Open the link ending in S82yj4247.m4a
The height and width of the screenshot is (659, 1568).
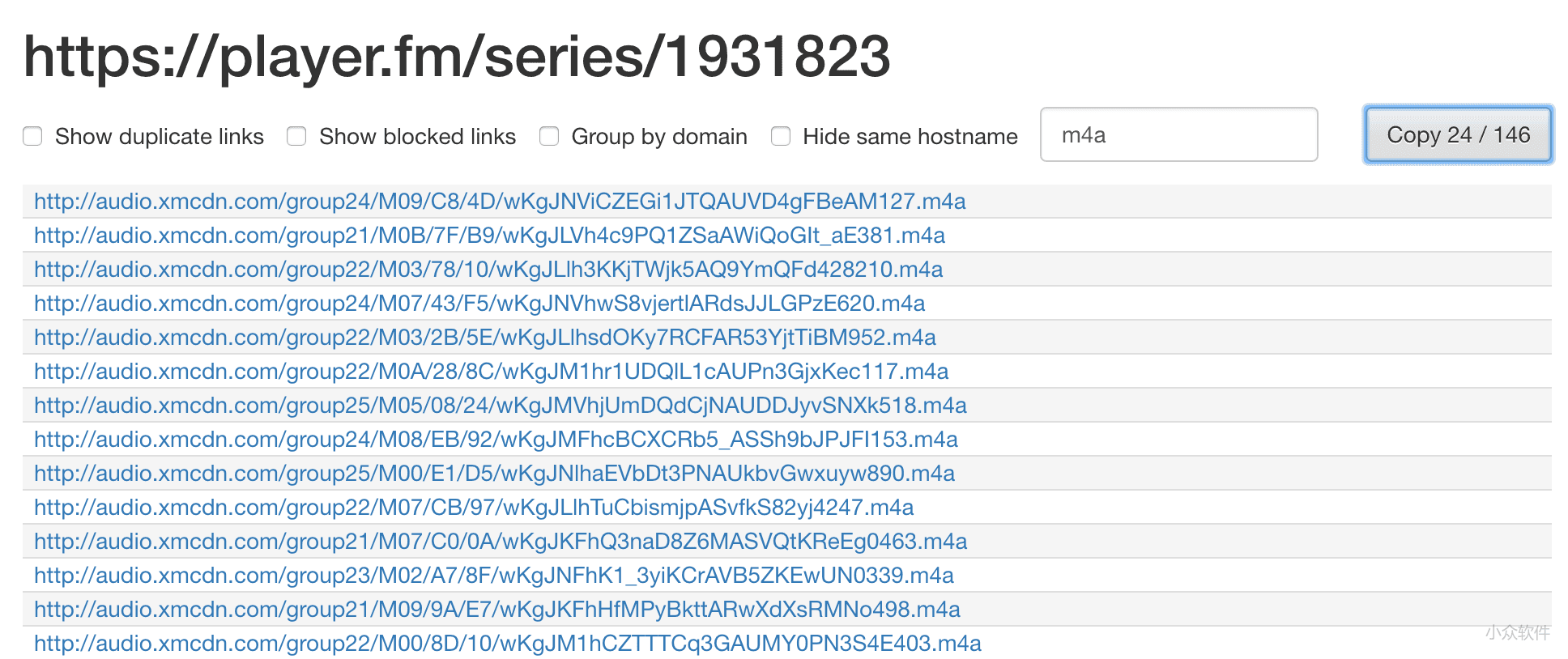[473, 508]
